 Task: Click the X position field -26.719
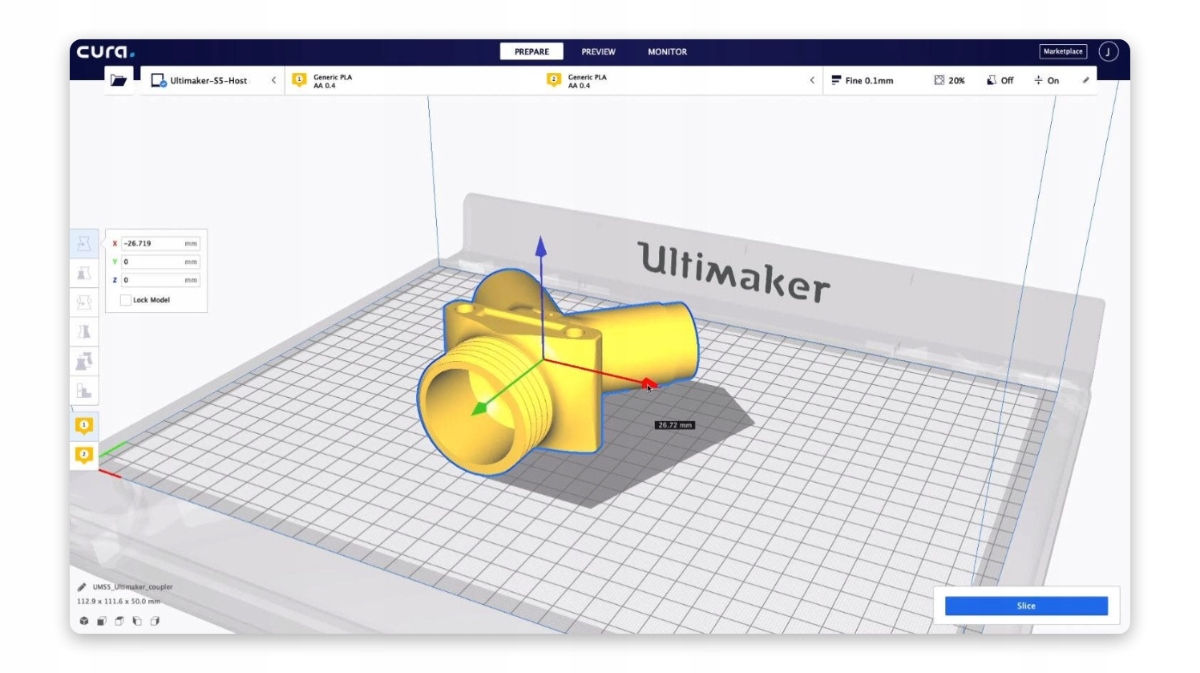pyautogui.click(x=160, y=243)
